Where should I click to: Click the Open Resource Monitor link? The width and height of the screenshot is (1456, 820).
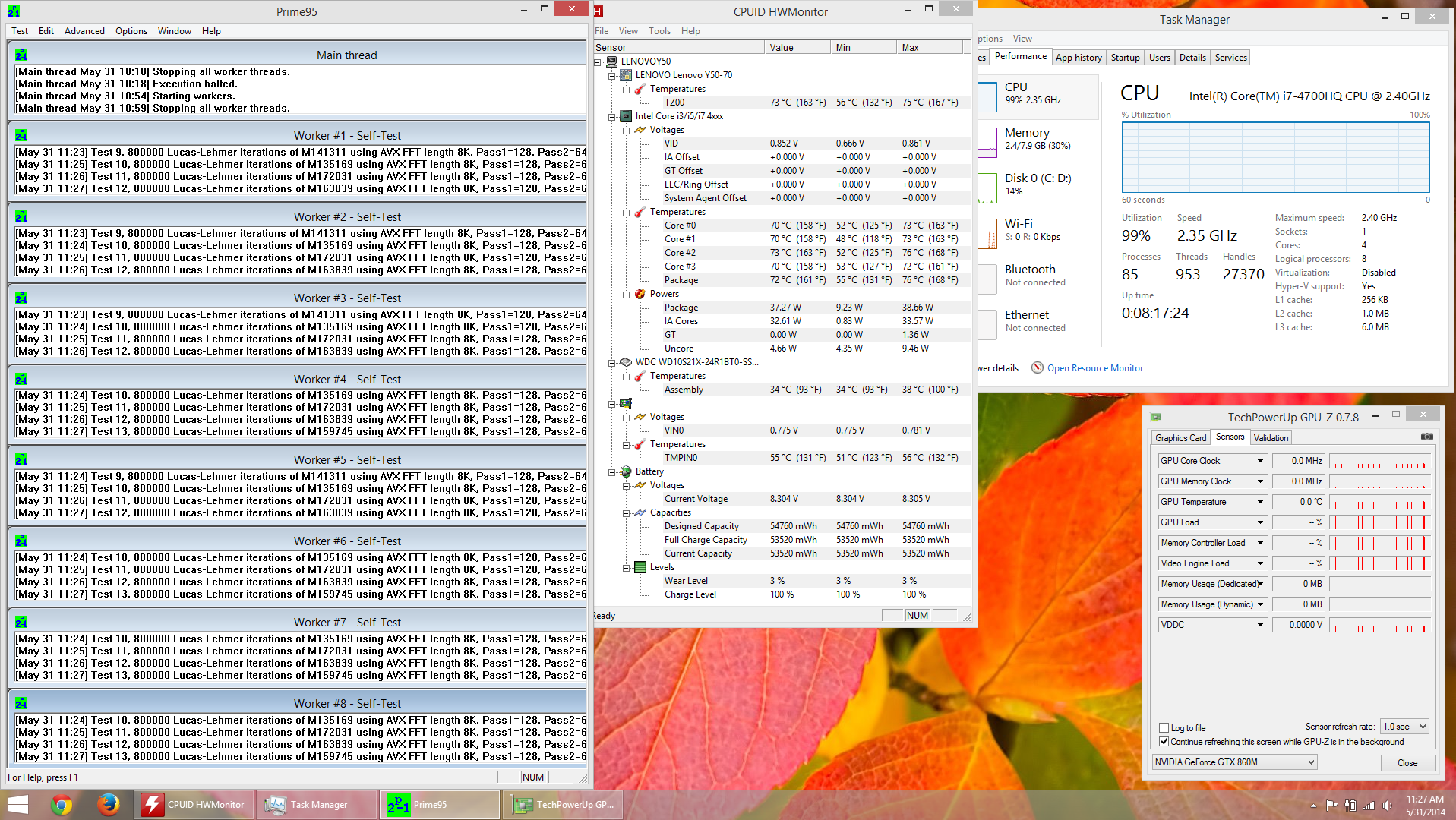[1094, 368]
